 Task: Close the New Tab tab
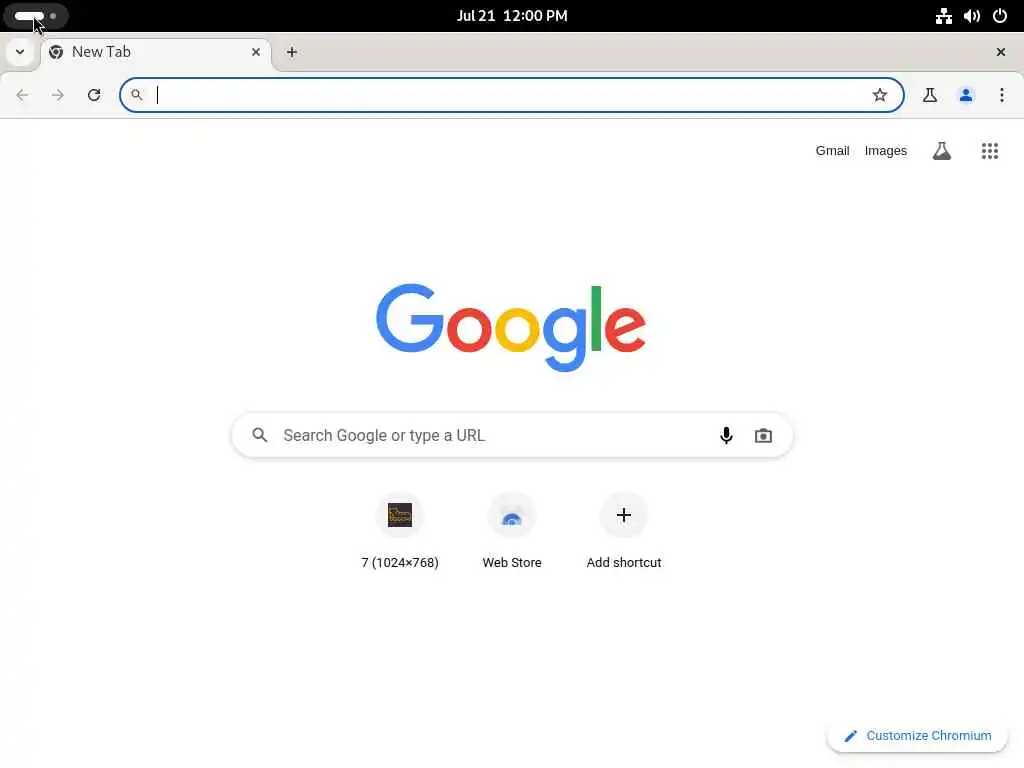[x=256, y=52]
